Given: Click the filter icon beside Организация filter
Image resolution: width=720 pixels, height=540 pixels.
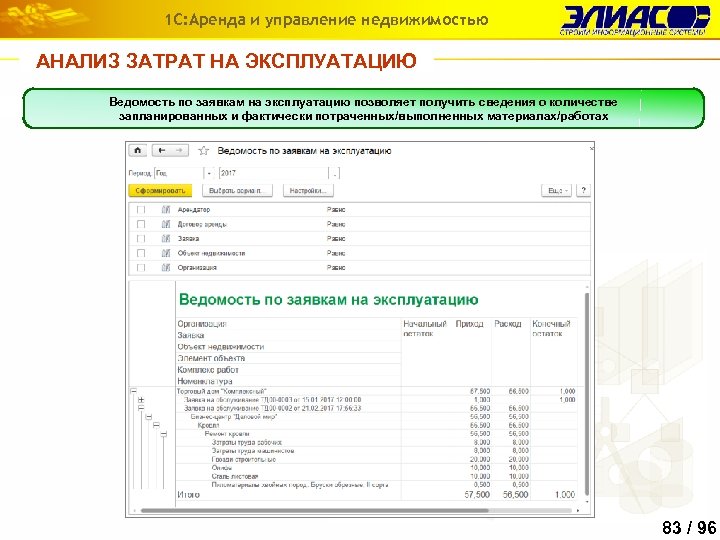Looking at the screenshot, I should 166,267.
